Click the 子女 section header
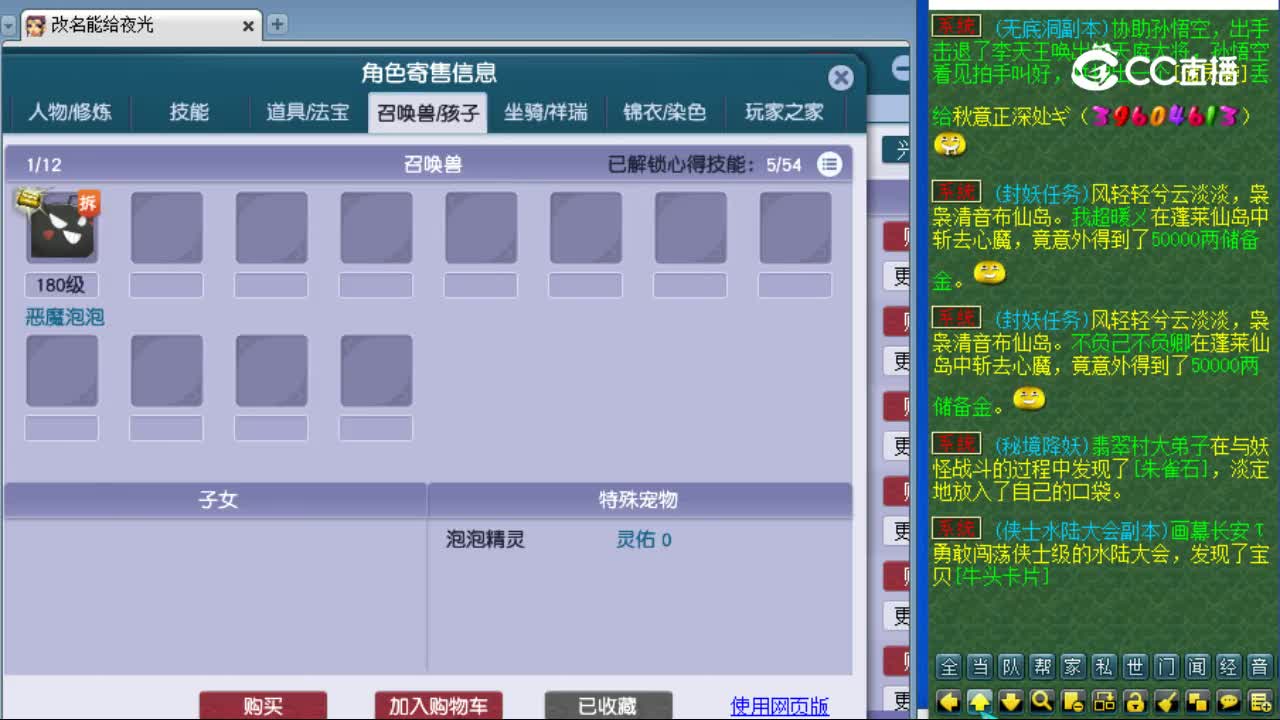This screenshot has height=720, width=1280. pos(217,500)
